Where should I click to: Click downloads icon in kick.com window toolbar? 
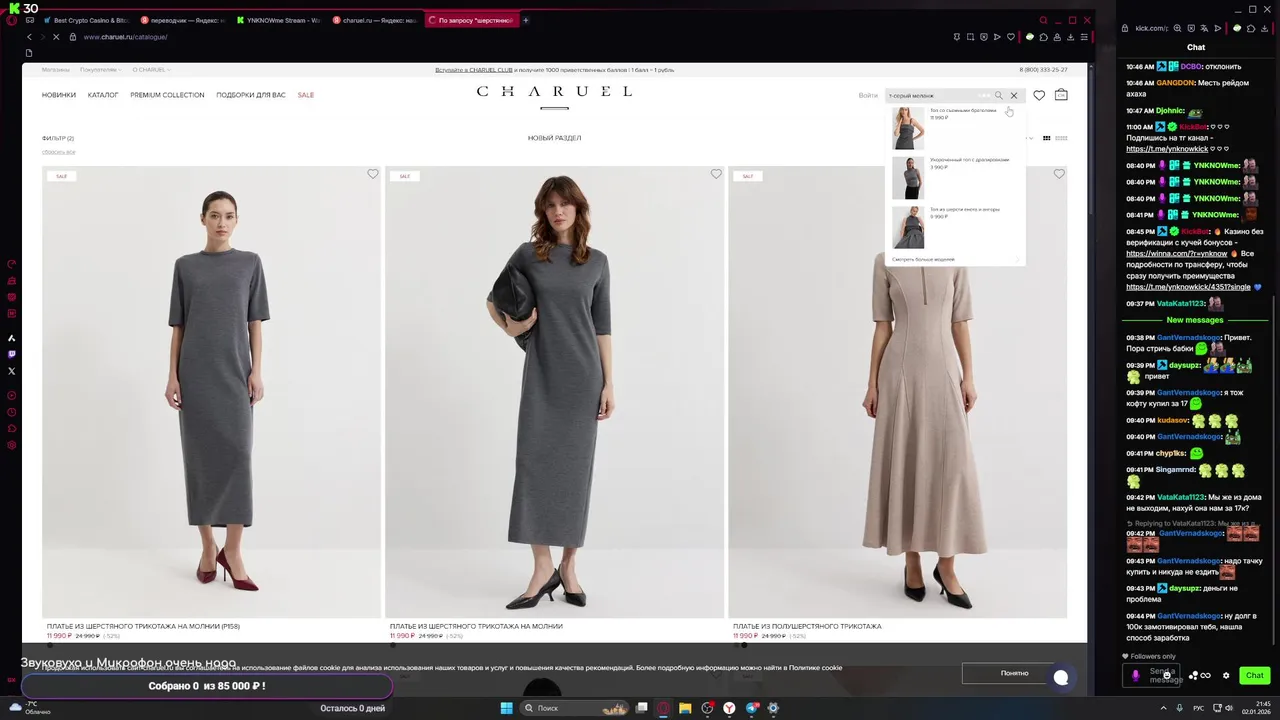1263,28
